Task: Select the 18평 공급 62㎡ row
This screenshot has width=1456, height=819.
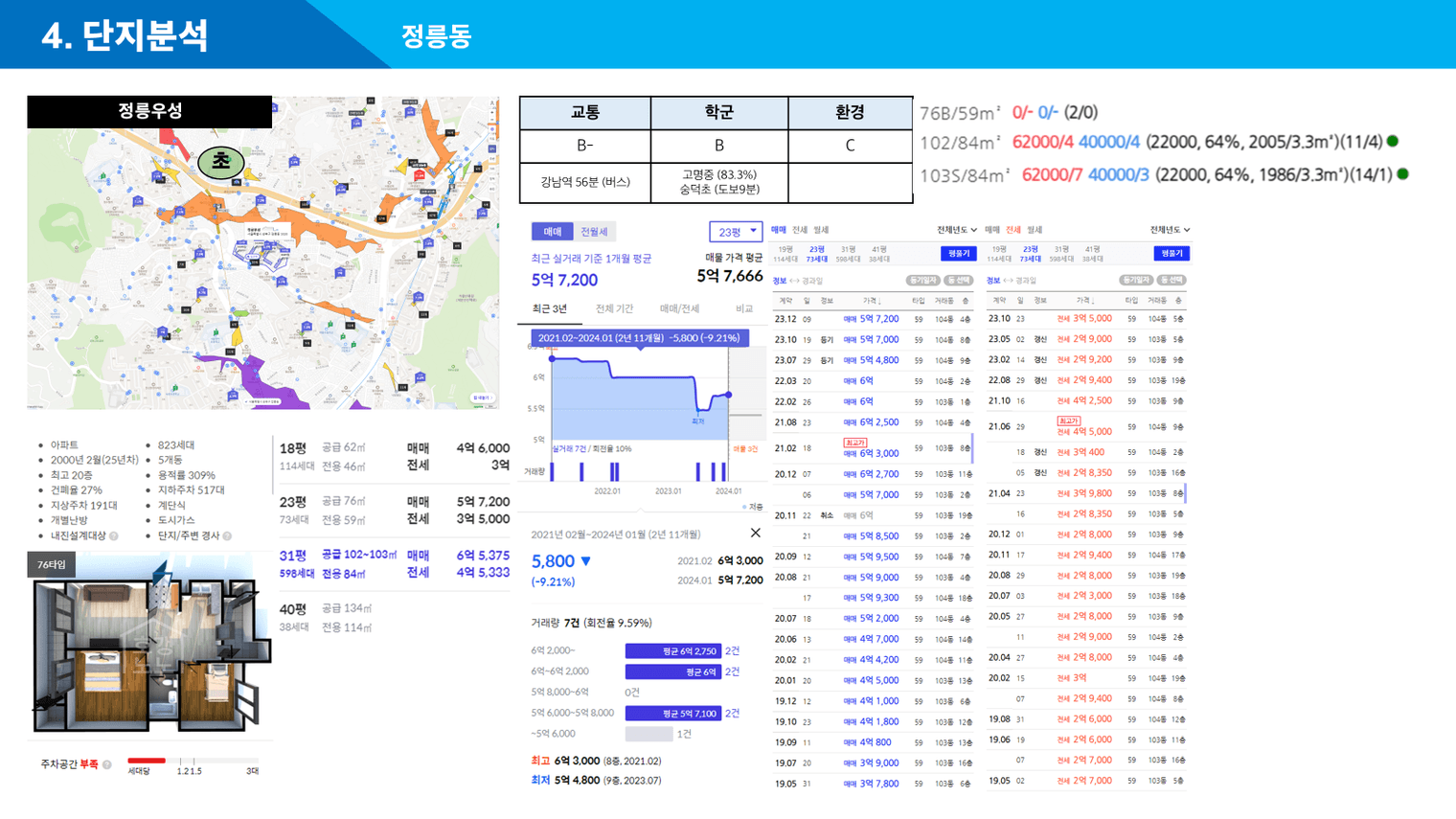Action: 394,457
